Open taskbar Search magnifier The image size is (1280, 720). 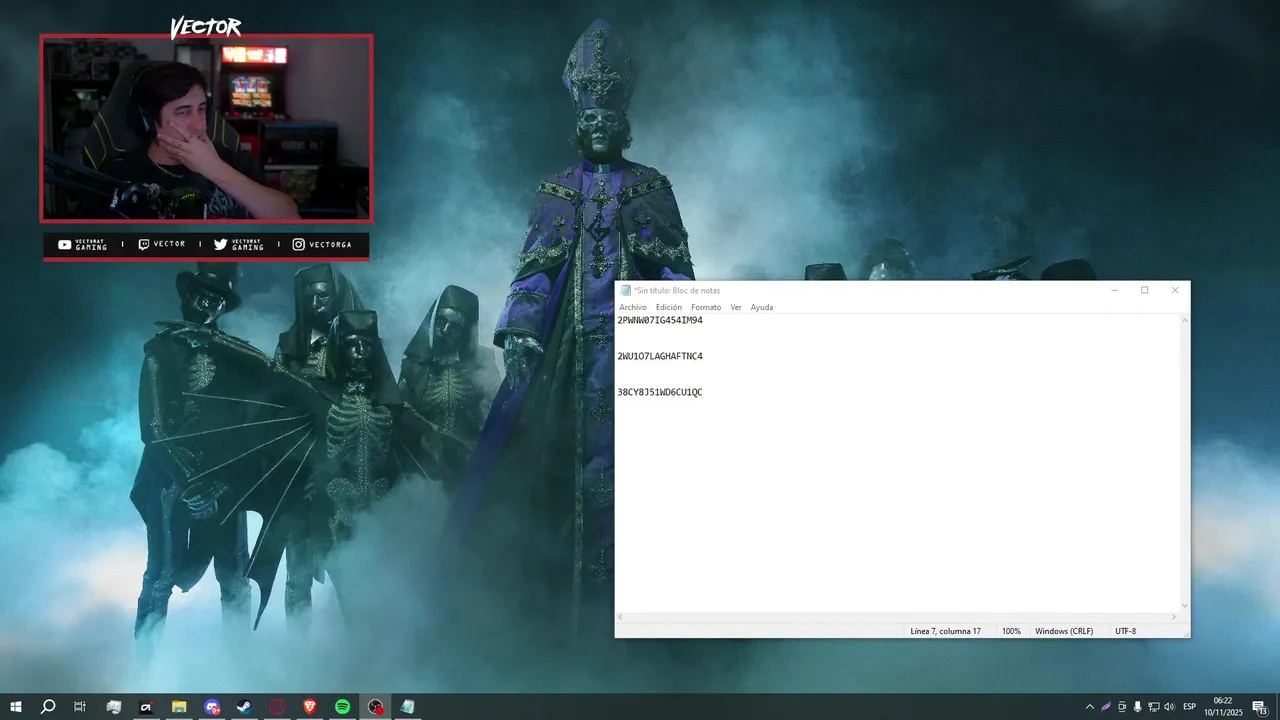click(x=48, y=707)
